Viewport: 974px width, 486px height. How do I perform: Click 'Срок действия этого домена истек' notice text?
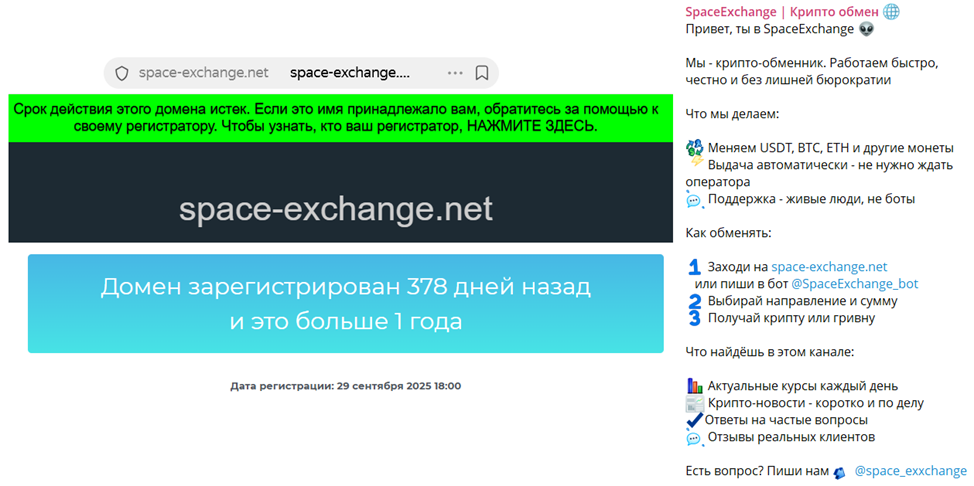coord(132,110)
